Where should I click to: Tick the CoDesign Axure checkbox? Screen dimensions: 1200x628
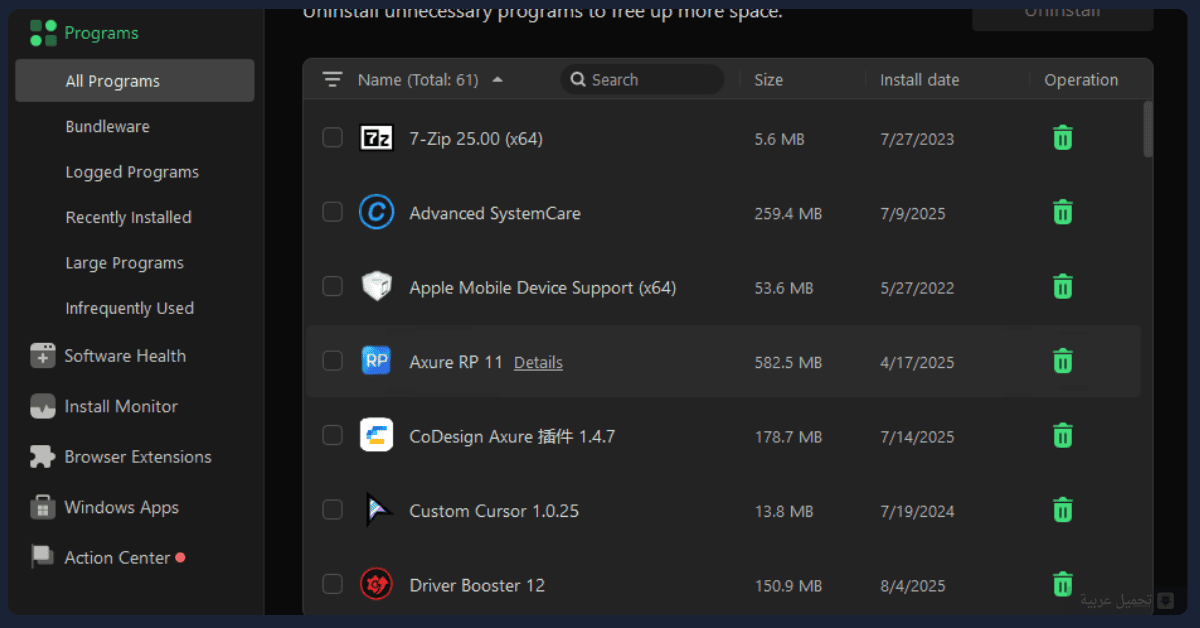tap(332, 436)
